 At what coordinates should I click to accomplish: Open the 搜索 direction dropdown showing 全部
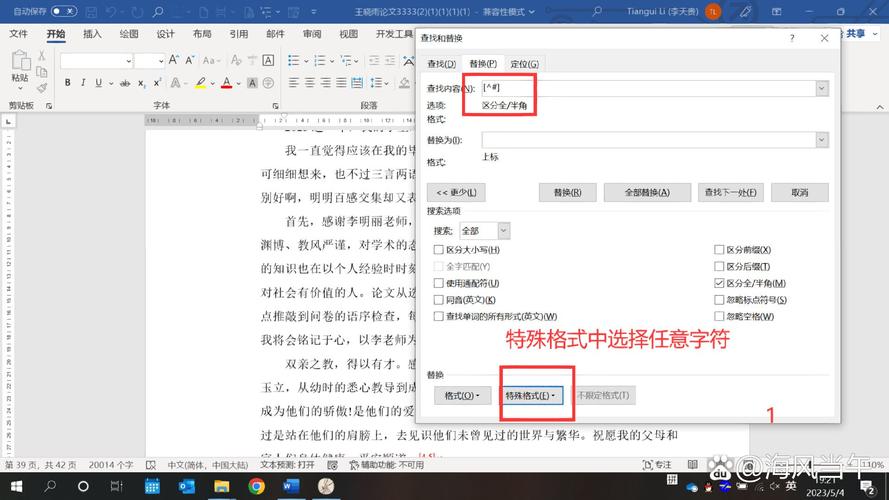(x=503, y=231)
